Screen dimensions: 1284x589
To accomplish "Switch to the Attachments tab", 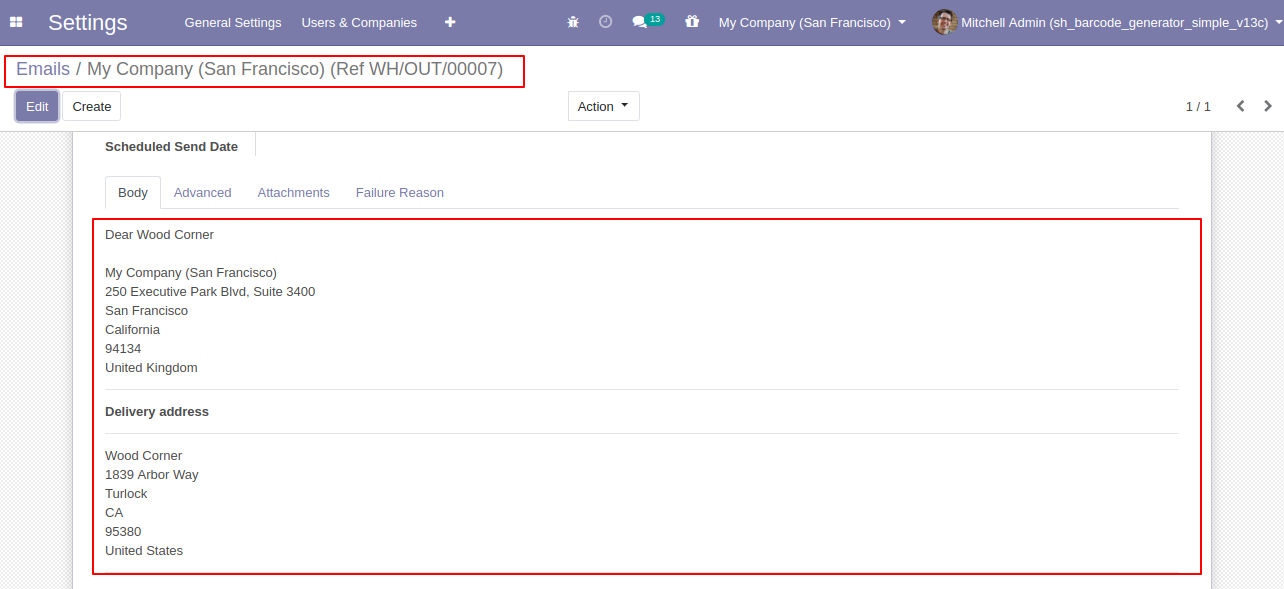I will (x=293, y=192).
